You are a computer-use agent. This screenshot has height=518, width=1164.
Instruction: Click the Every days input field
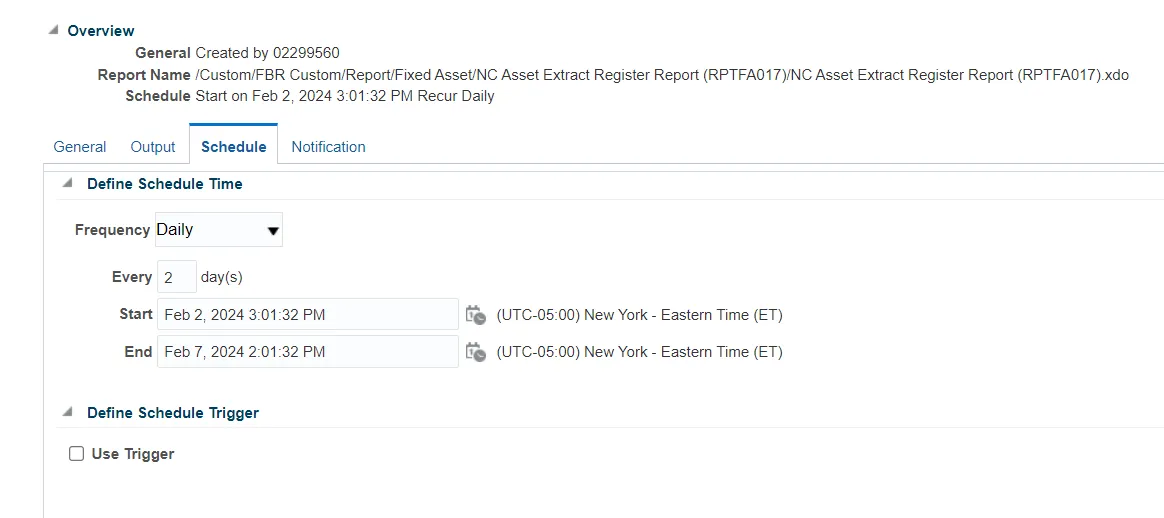[x=177, y=277]
